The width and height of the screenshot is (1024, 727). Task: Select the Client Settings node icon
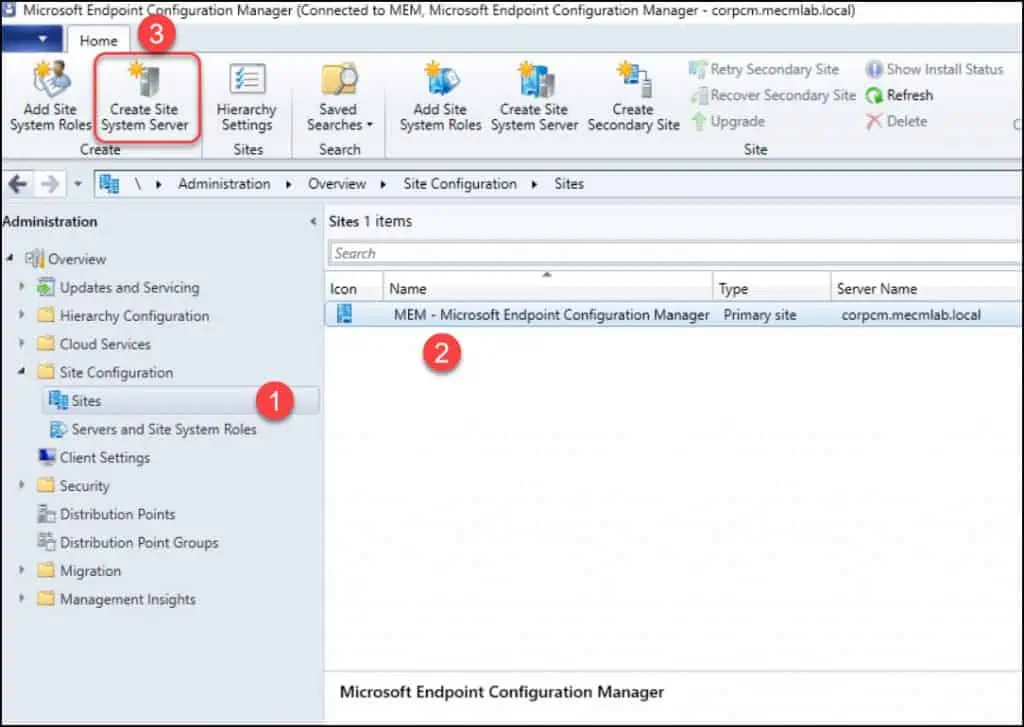click(x=47, y=458)
